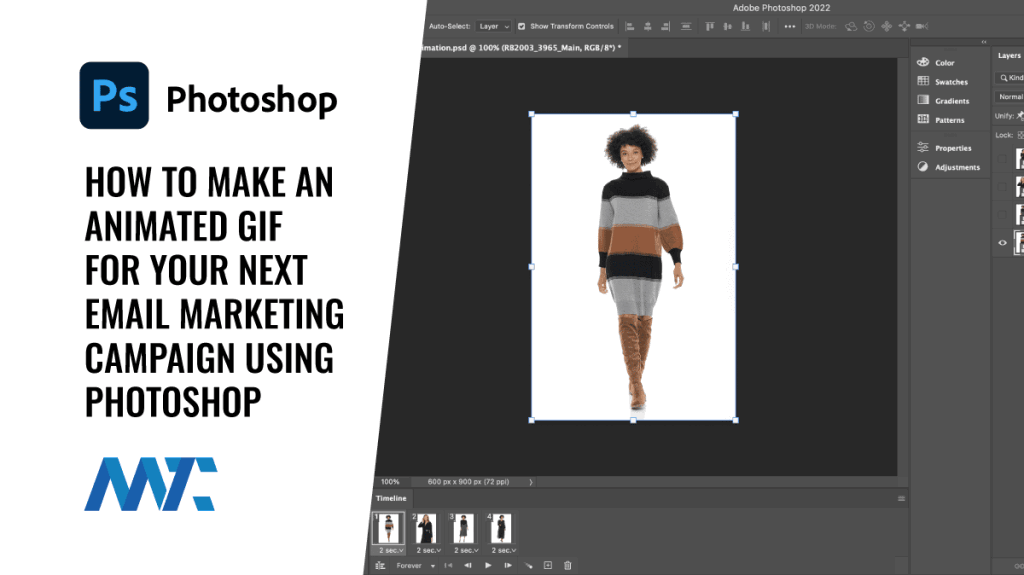Click the 100% zoom level field
This screenshot has width=1024, height=575.
click(391, 482)
